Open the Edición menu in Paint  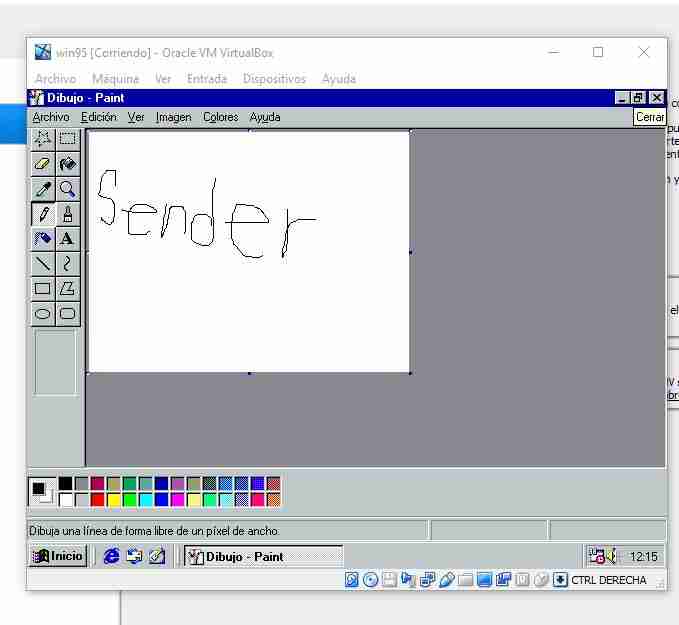(x=99, y=117)
